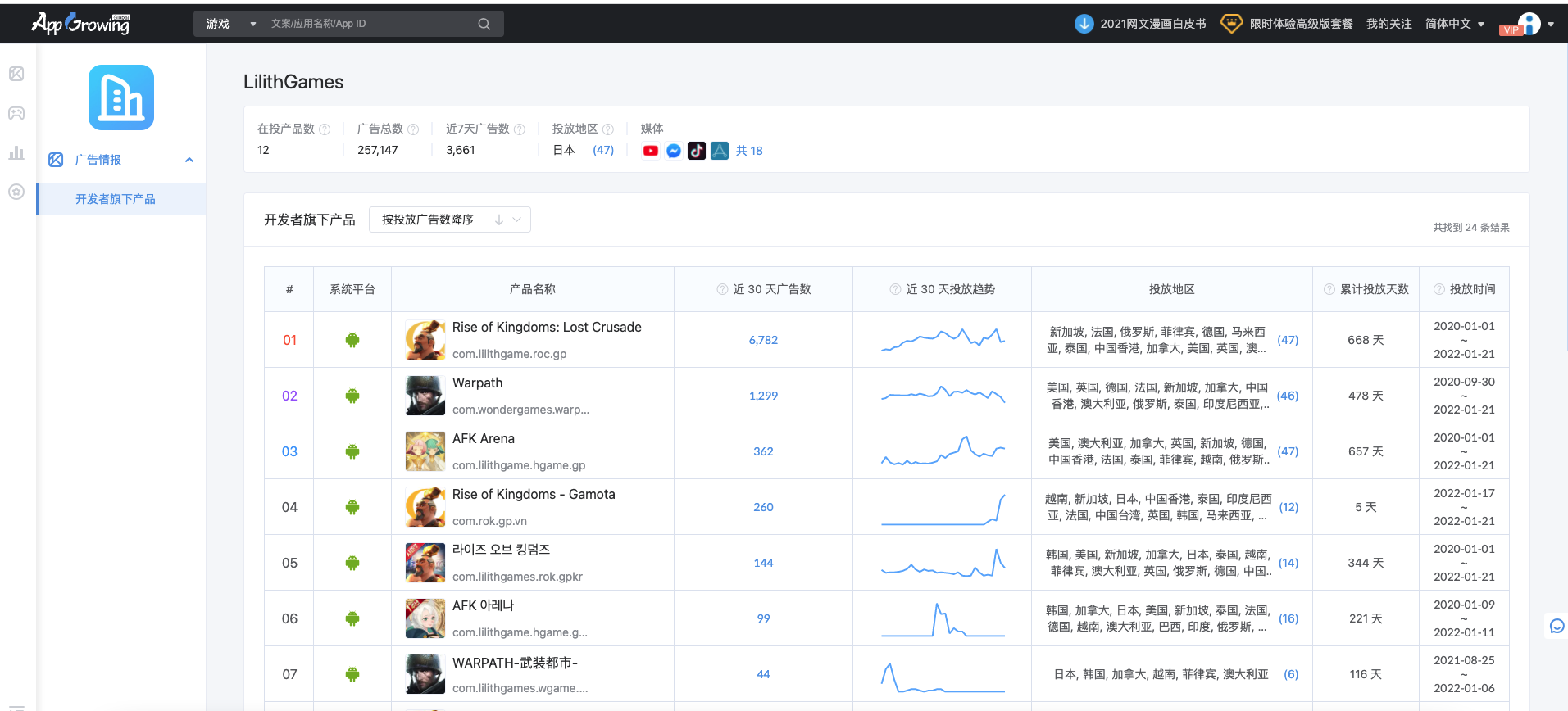
Task: Click the AFK Arena trend sparkline
Action: (943, 451)
